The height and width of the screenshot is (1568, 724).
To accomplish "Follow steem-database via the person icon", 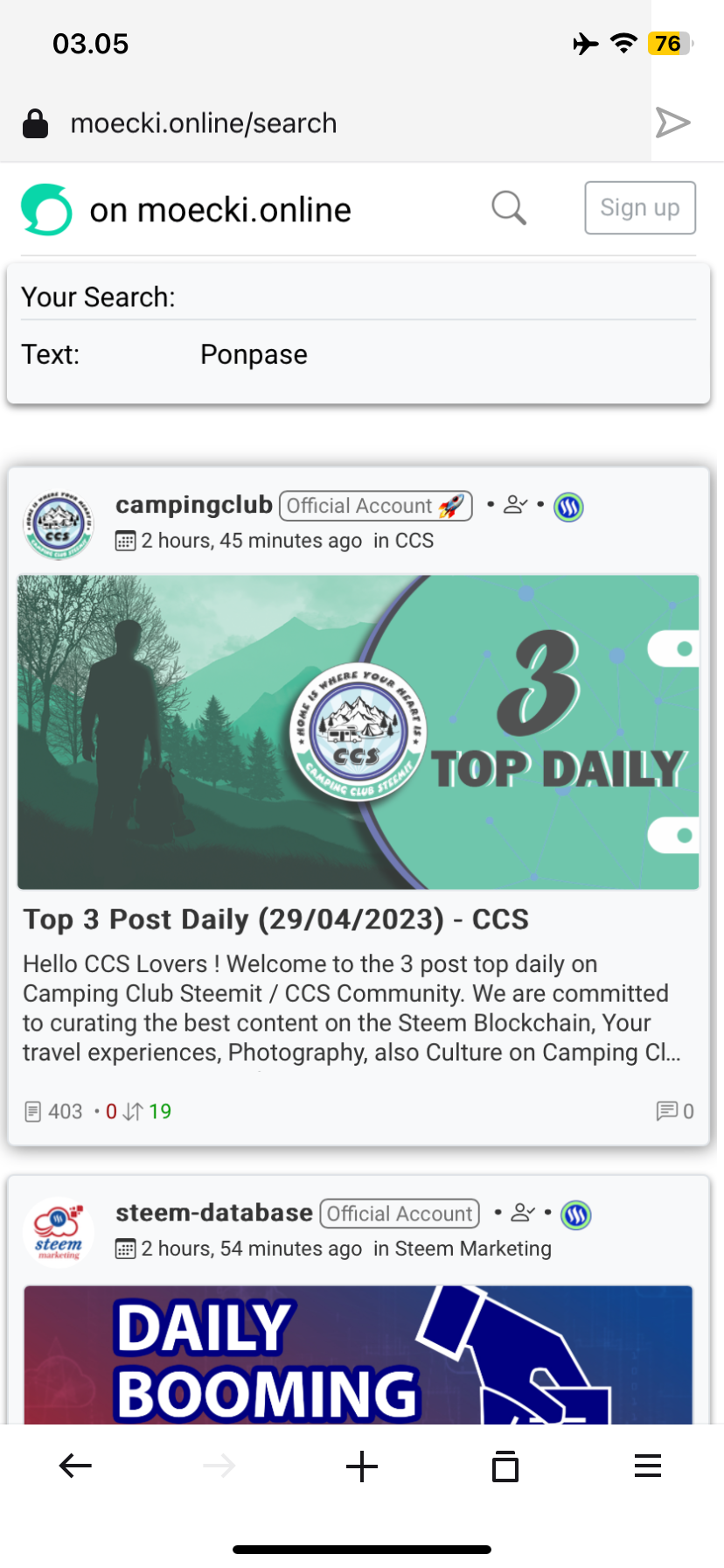I will (523, 1213).
